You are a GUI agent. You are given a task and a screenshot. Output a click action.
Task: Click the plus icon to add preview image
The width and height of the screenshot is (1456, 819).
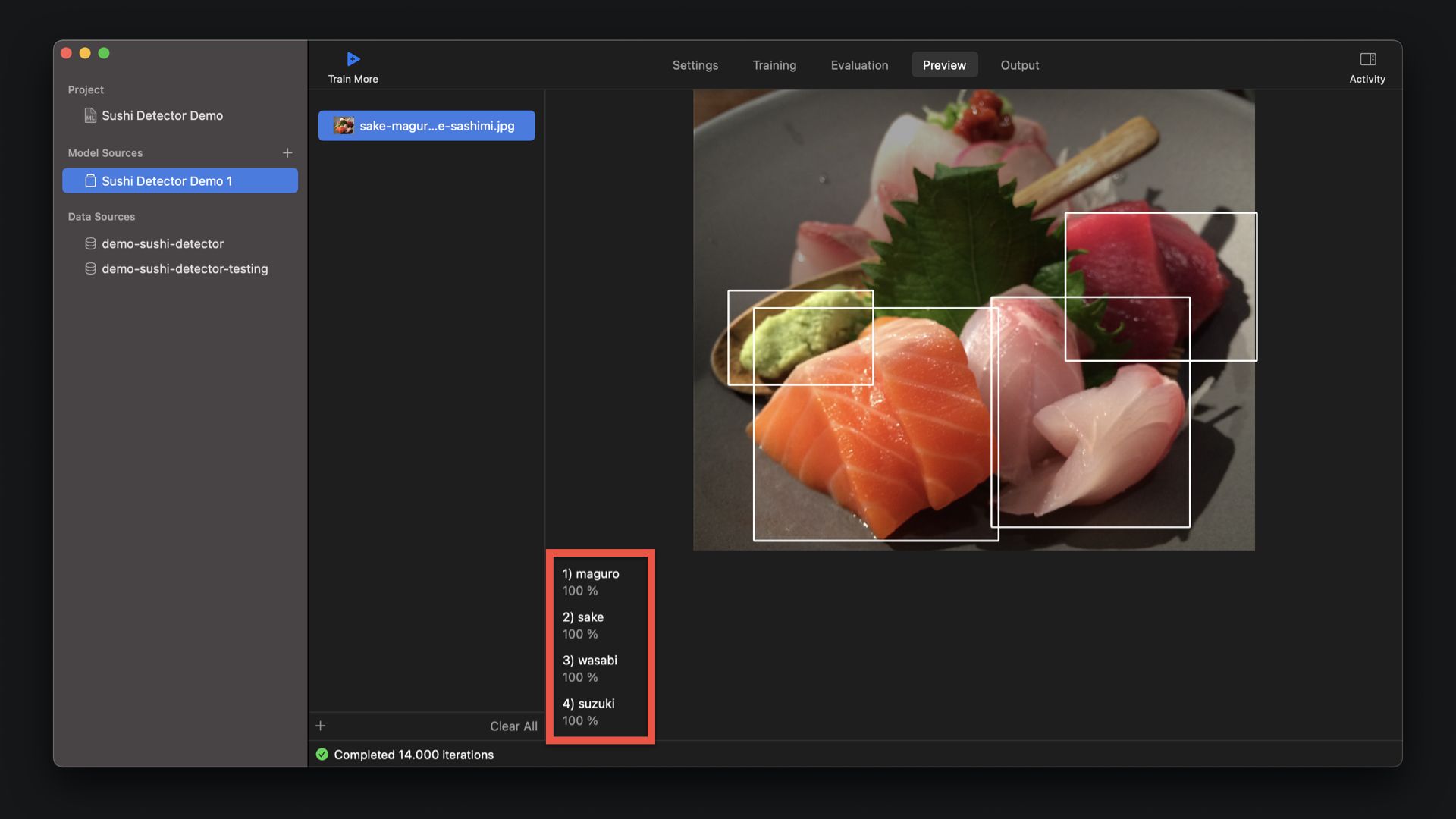pyautogui.click(x=321, y=726)
